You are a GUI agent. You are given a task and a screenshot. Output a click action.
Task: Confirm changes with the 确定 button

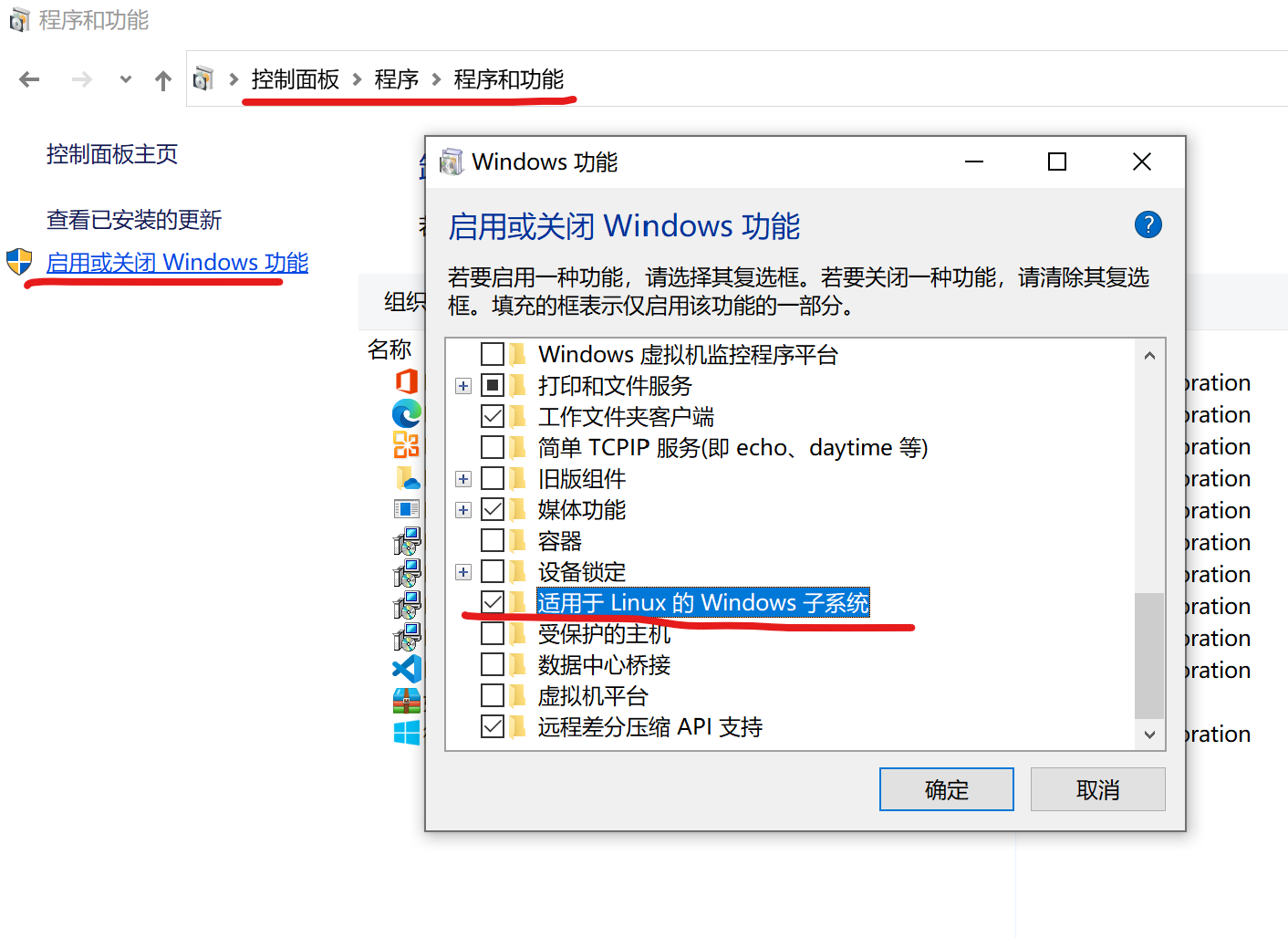tap(947, 789)
